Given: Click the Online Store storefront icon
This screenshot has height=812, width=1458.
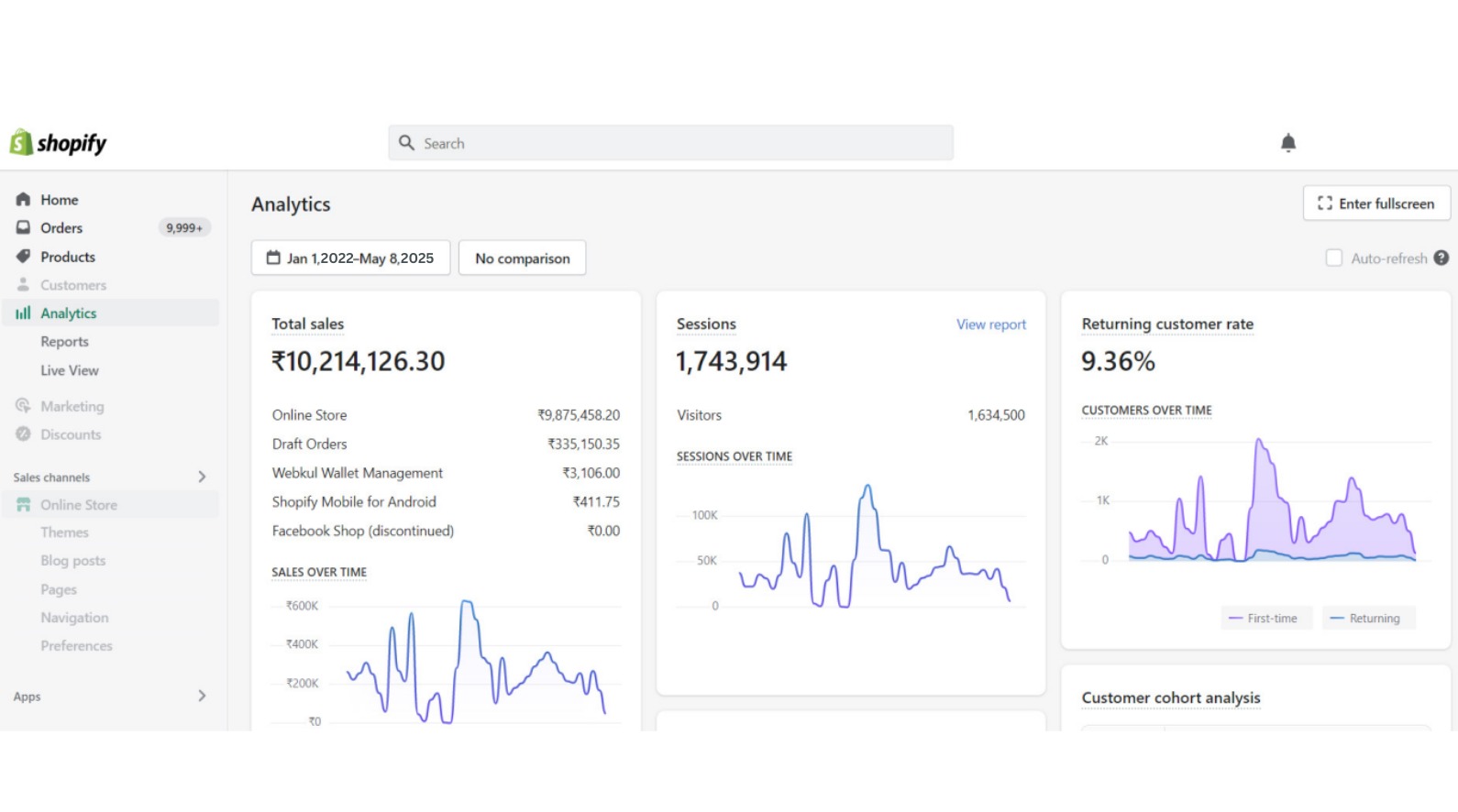Looking at the screenshot, I should [x=23, y=505].
